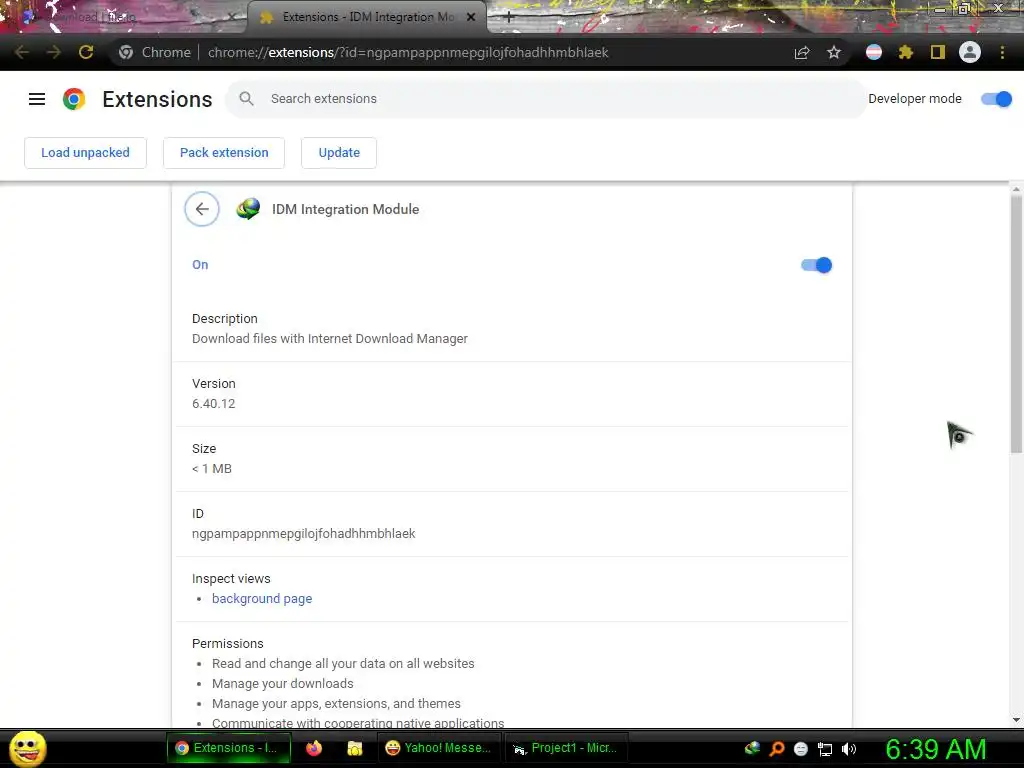Open the Chrome profile avatar
The image size is (1024, 768).
click(x=970, y=52)
